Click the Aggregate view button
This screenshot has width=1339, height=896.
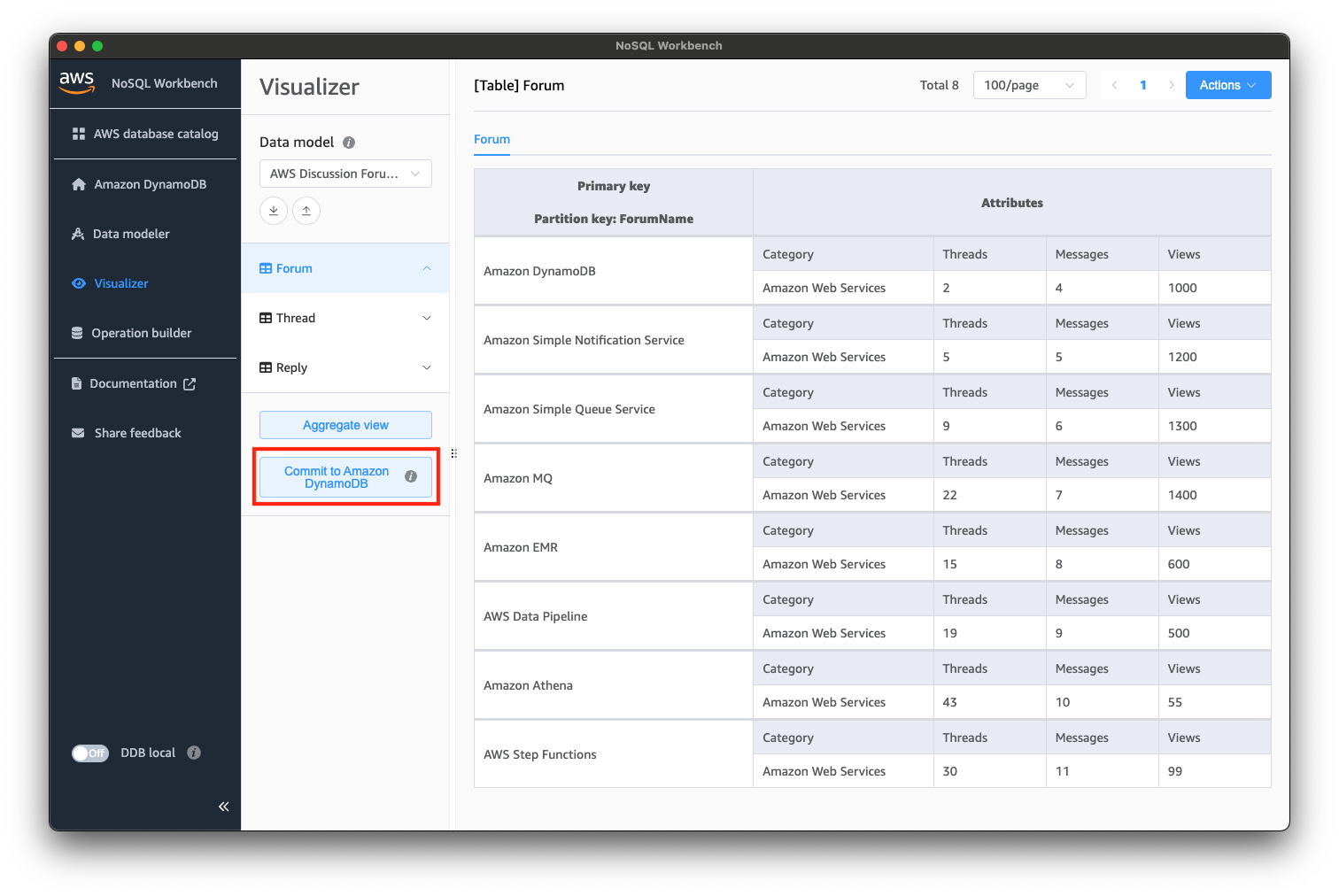click(345, 425)
